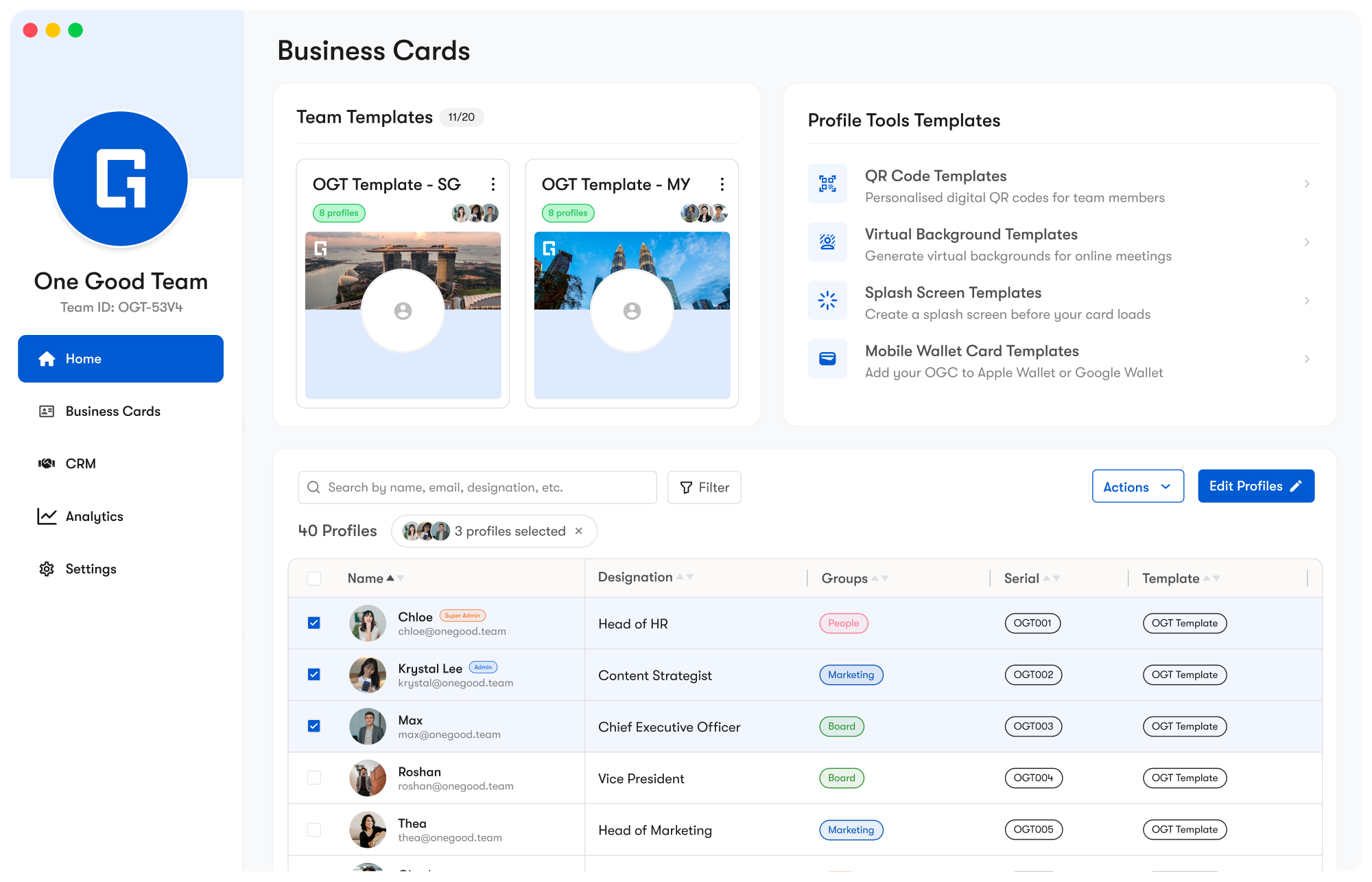Sort by Name column arrows

click(395, 579)
